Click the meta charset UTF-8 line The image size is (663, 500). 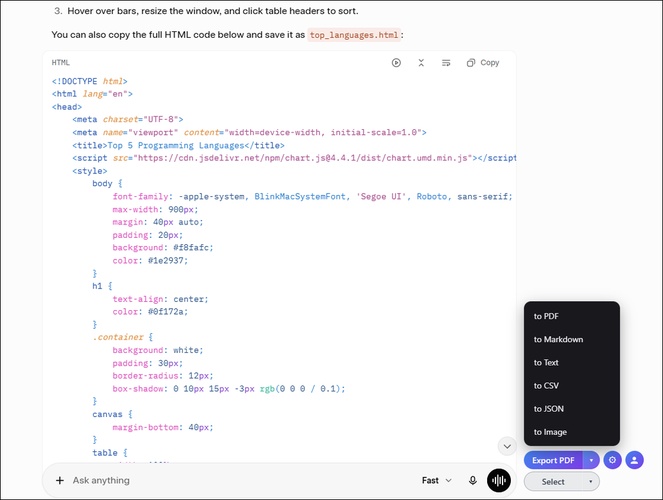coord(127,120)
